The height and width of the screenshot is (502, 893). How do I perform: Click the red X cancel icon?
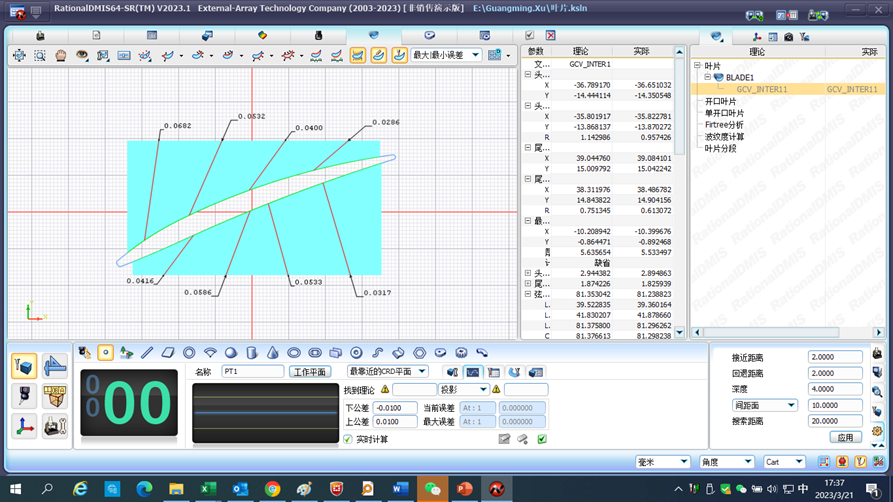pos(550,35)
